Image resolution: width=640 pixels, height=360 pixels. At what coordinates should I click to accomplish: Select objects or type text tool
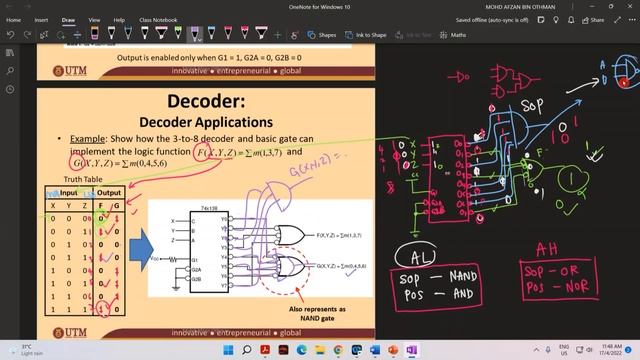coord(44,35)
